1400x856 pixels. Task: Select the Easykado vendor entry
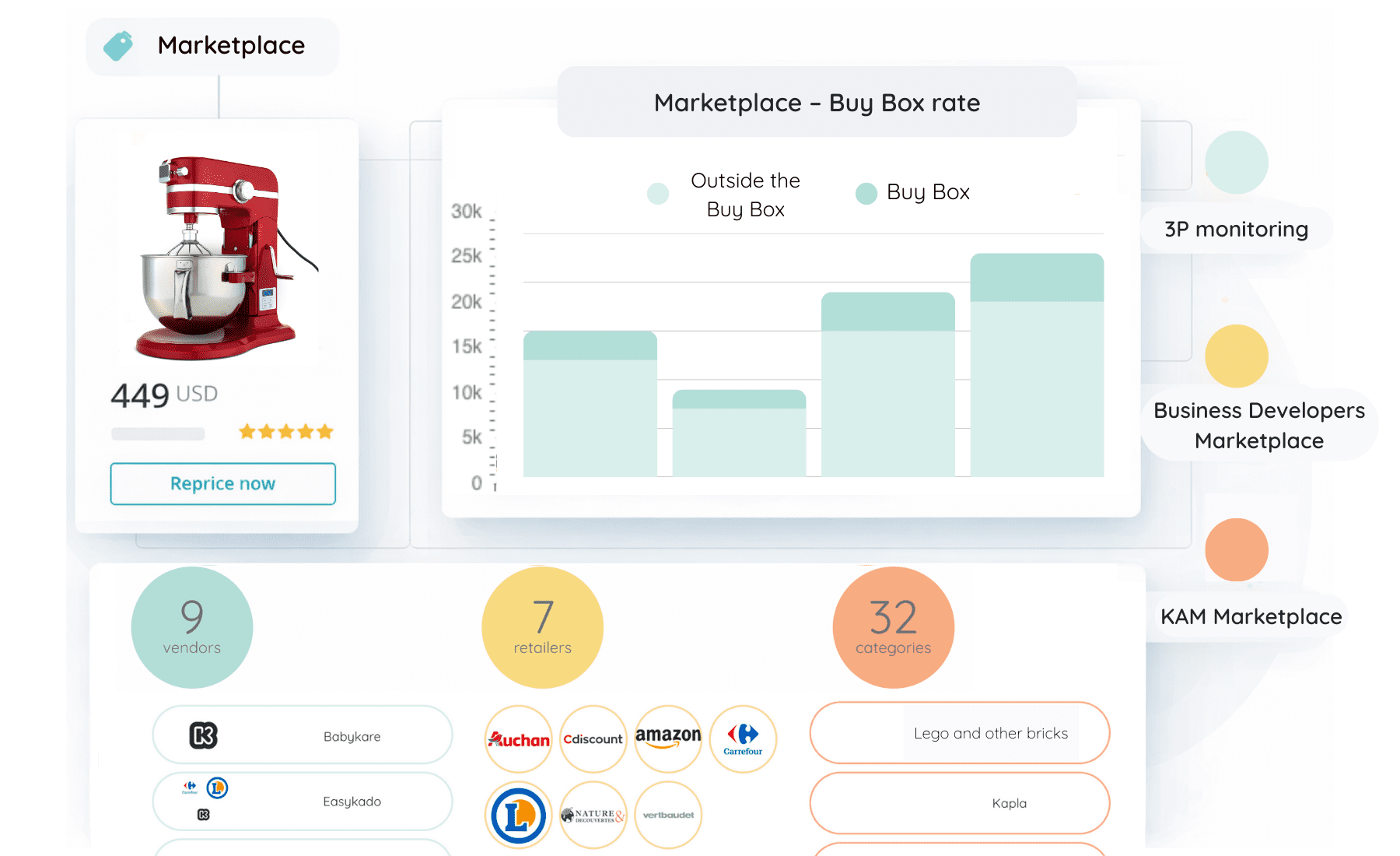pyautogui.click(x=352, y=802)
